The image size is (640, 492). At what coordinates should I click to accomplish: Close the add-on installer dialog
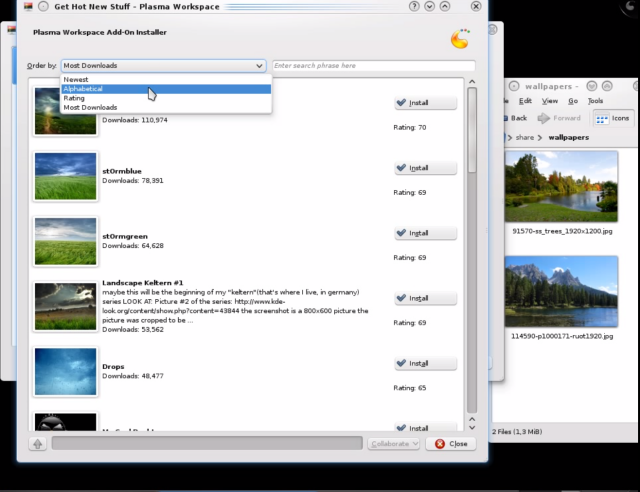coord(451,444)
